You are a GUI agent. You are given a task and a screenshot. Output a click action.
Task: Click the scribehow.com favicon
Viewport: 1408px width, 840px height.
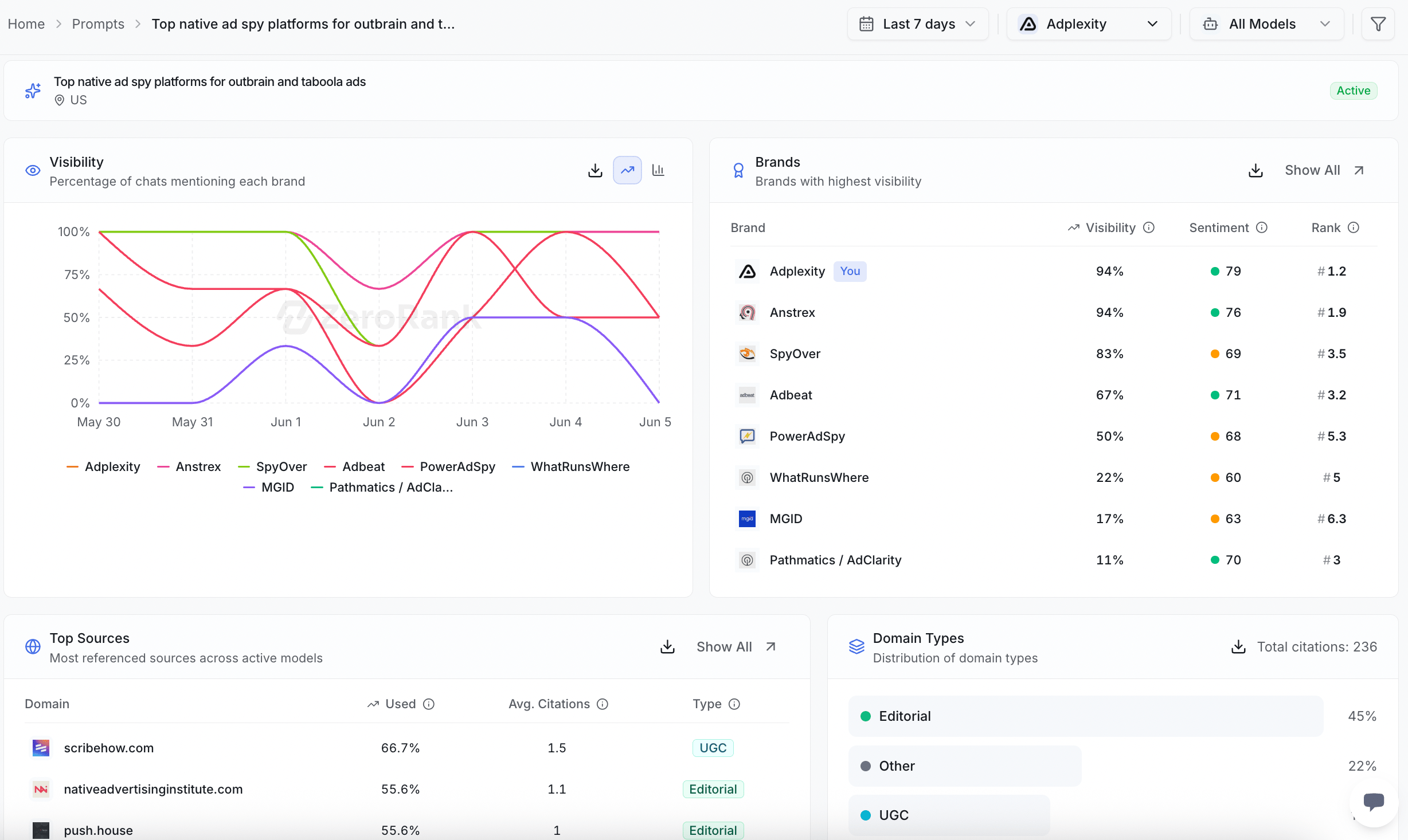[x=41, y=748]
